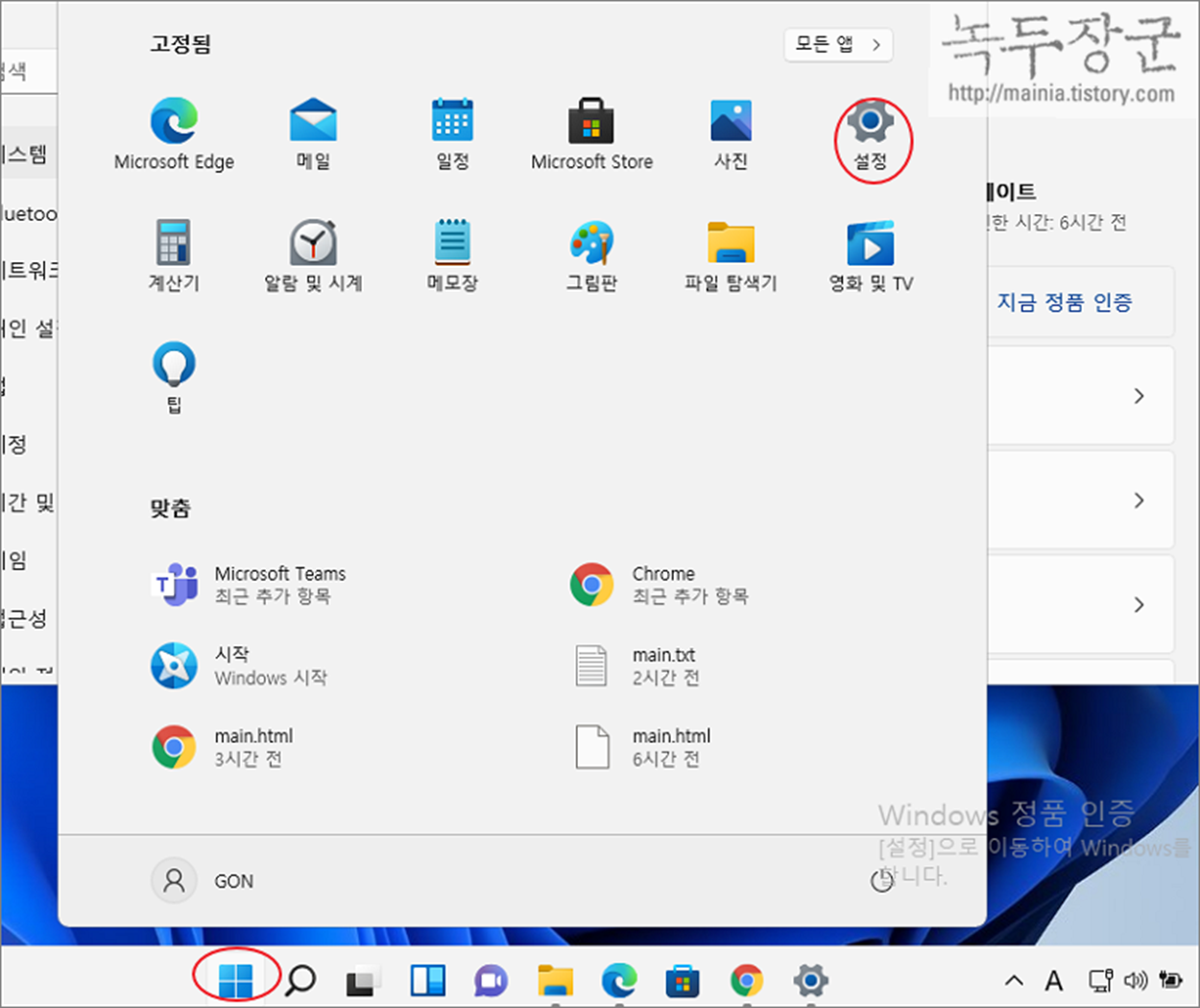Open File Explorer from the taskbar
1200x1008 pixels.
click(555, 980)
